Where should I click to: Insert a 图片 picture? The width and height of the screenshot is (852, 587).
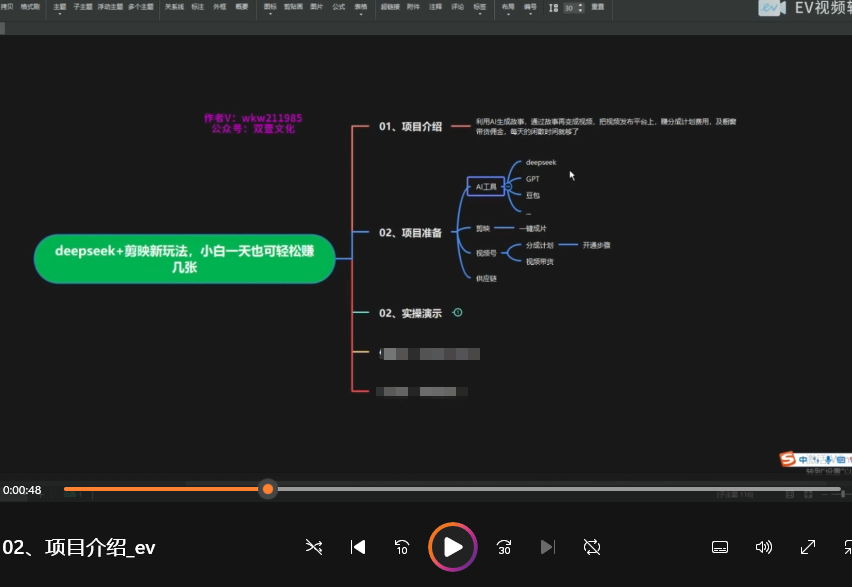click(316, 7)
